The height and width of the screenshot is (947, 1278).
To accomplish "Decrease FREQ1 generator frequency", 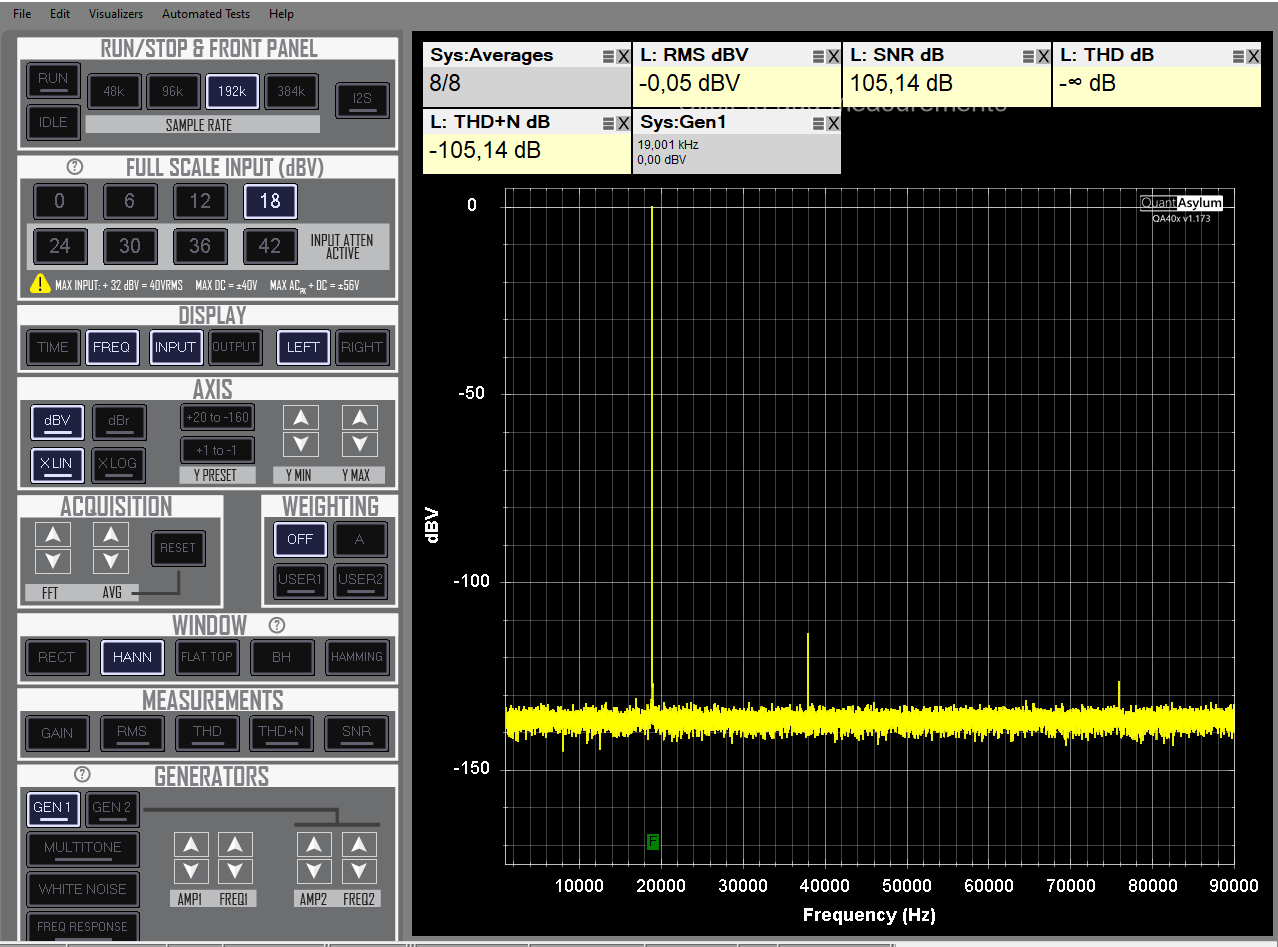I will pyautogui.click(x=235, y=871).
